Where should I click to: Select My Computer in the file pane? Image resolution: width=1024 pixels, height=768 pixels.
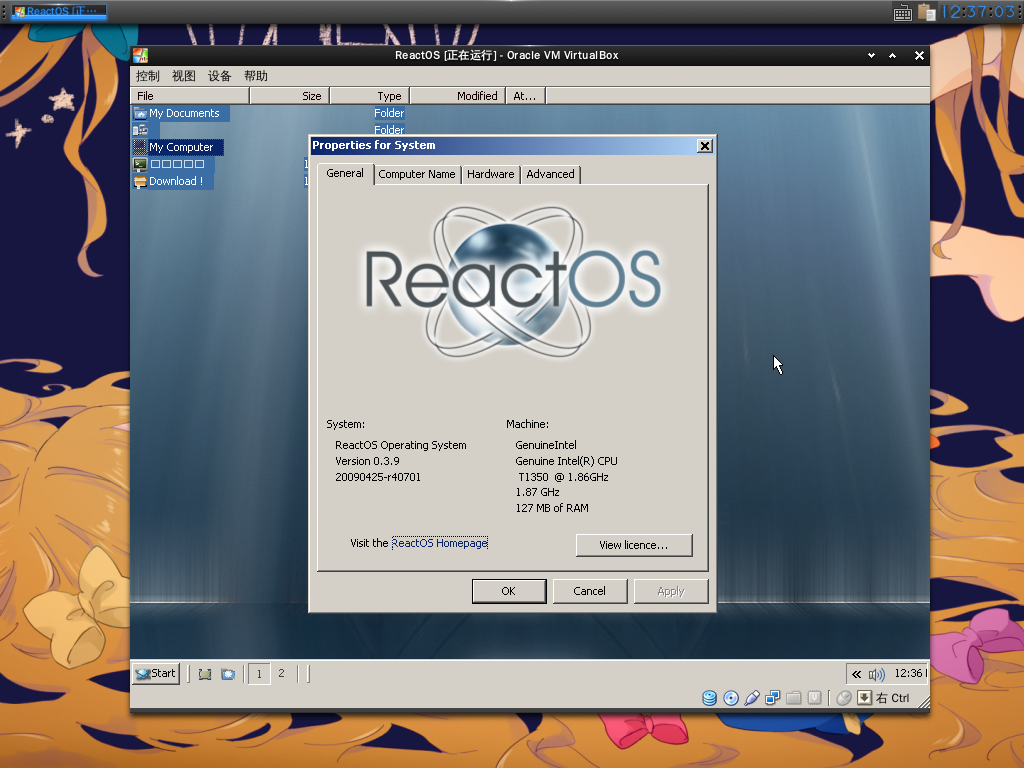pyautogui.click(x=182, y=146)
